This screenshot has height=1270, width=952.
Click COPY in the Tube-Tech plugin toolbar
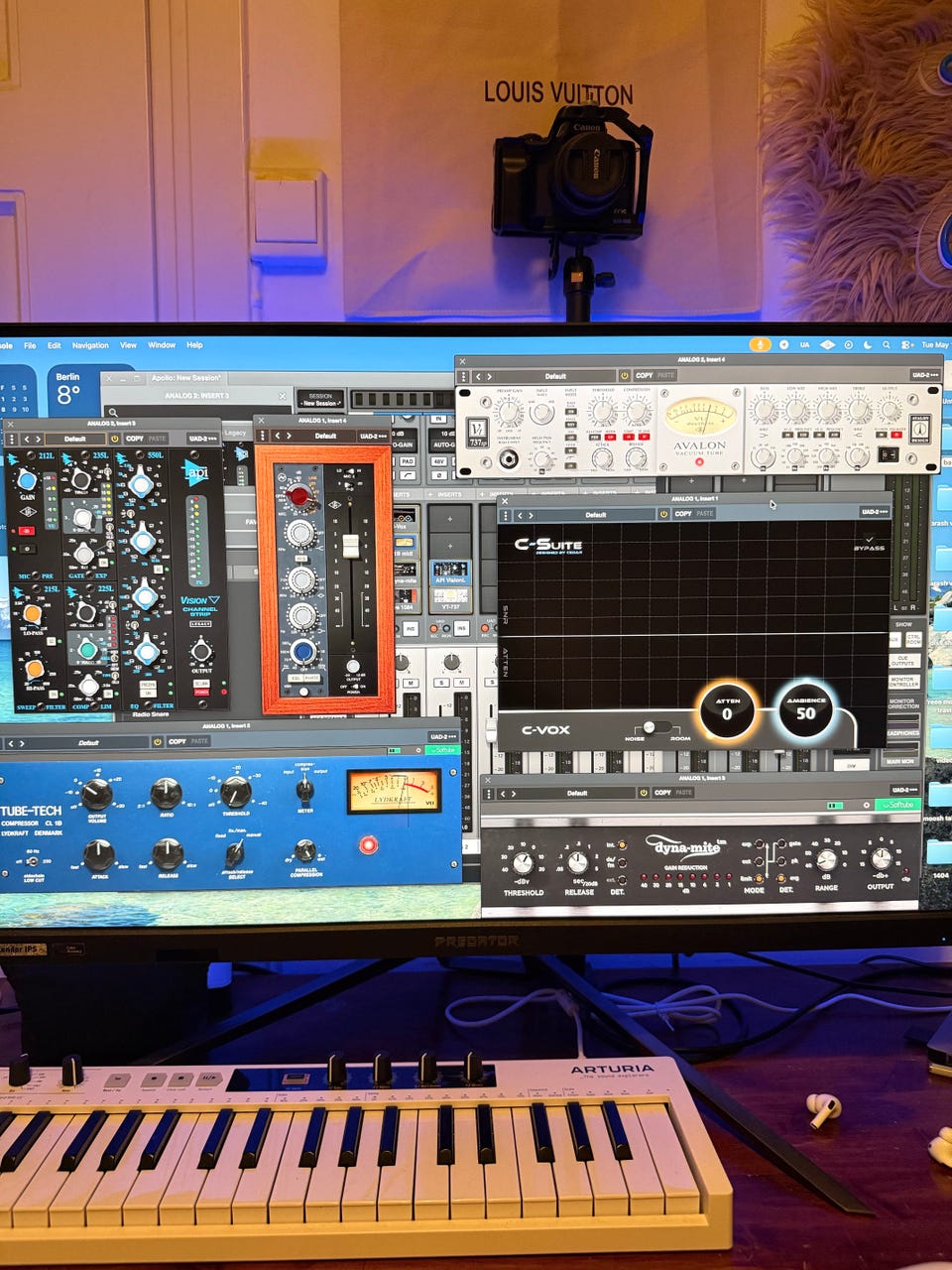coord(178,741)
